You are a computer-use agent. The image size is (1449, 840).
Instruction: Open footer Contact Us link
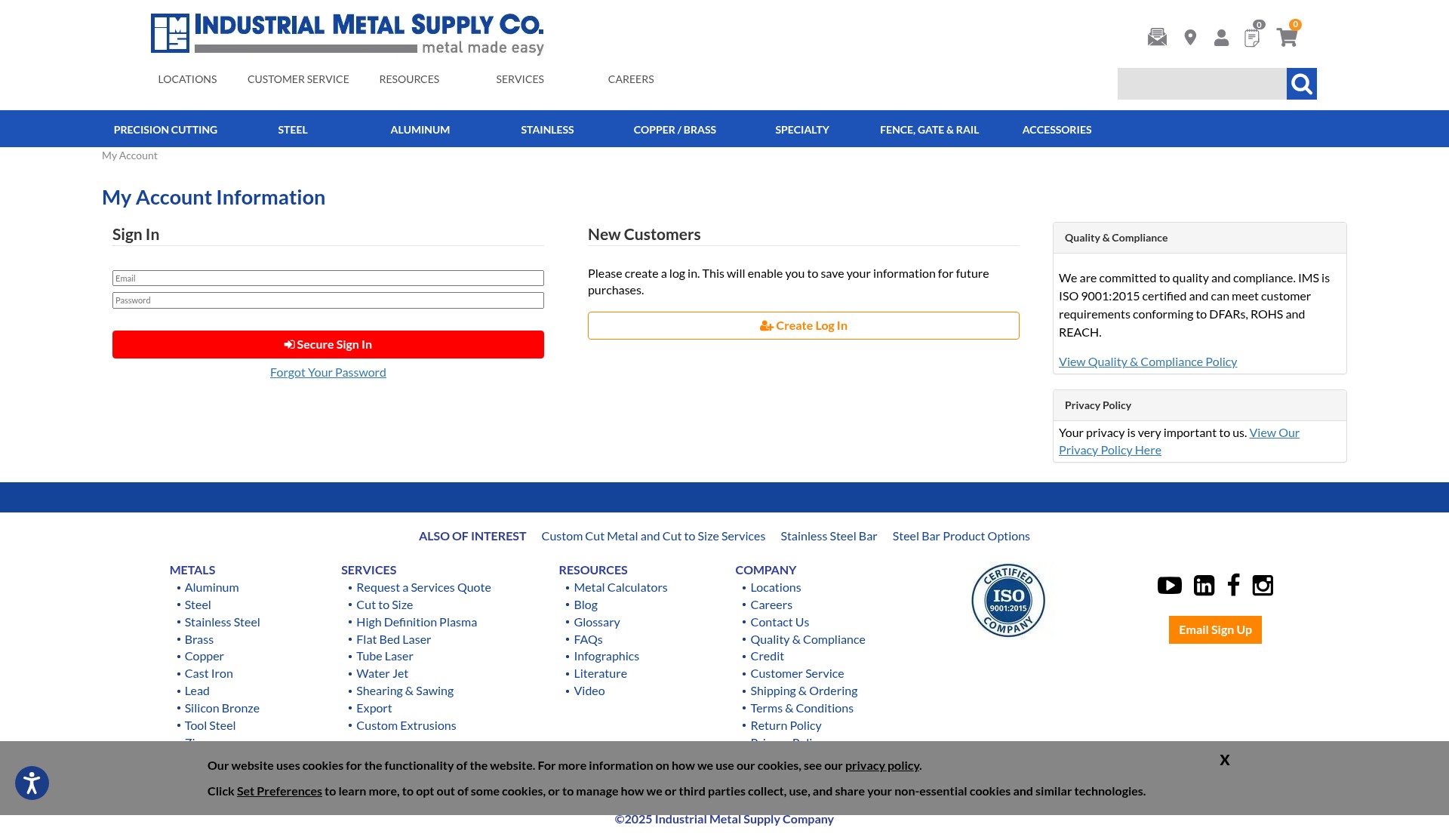click(x=780, y=623)
